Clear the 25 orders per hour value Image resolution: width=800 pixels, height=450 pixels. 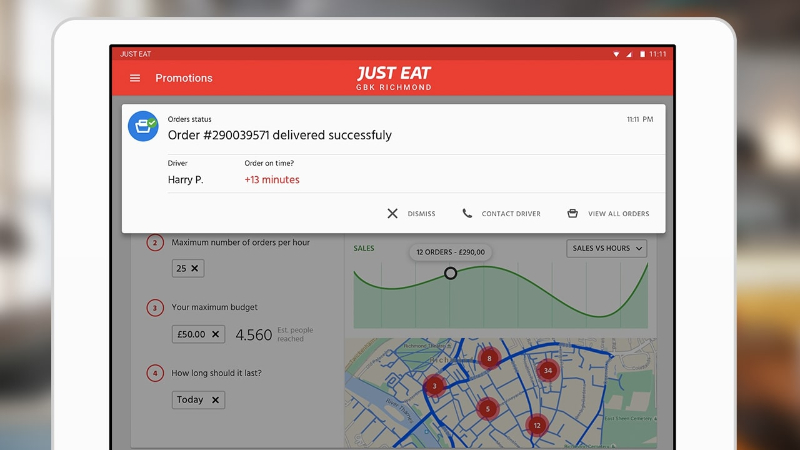[194, 268]
